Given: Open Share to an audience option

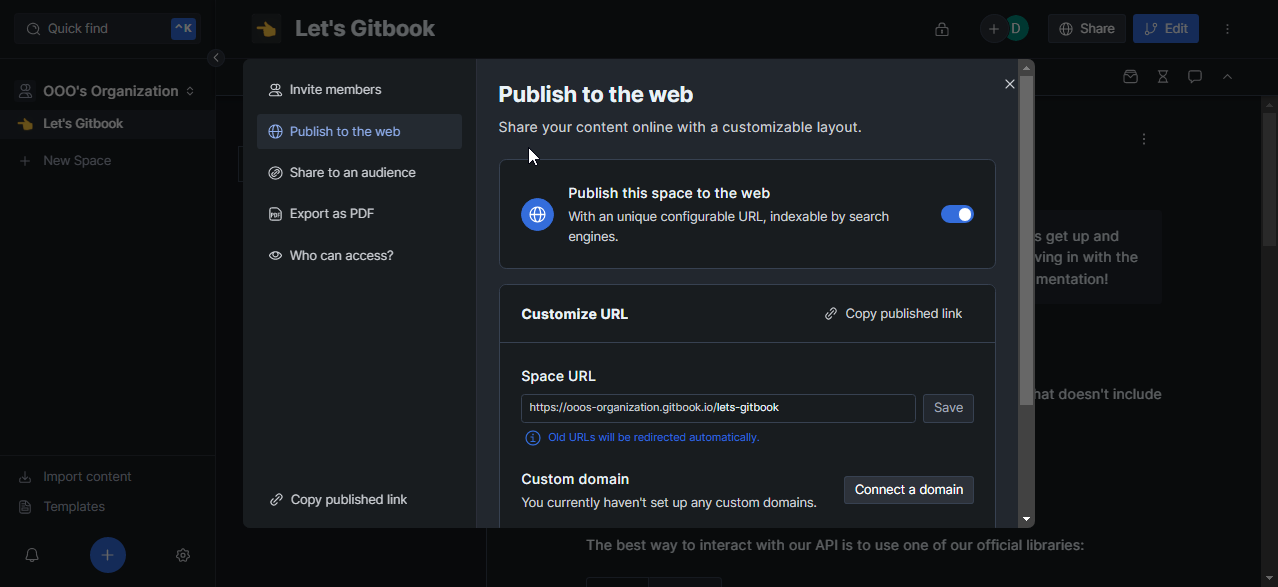Looking at the screenshot, I should [x=352, y=173].
